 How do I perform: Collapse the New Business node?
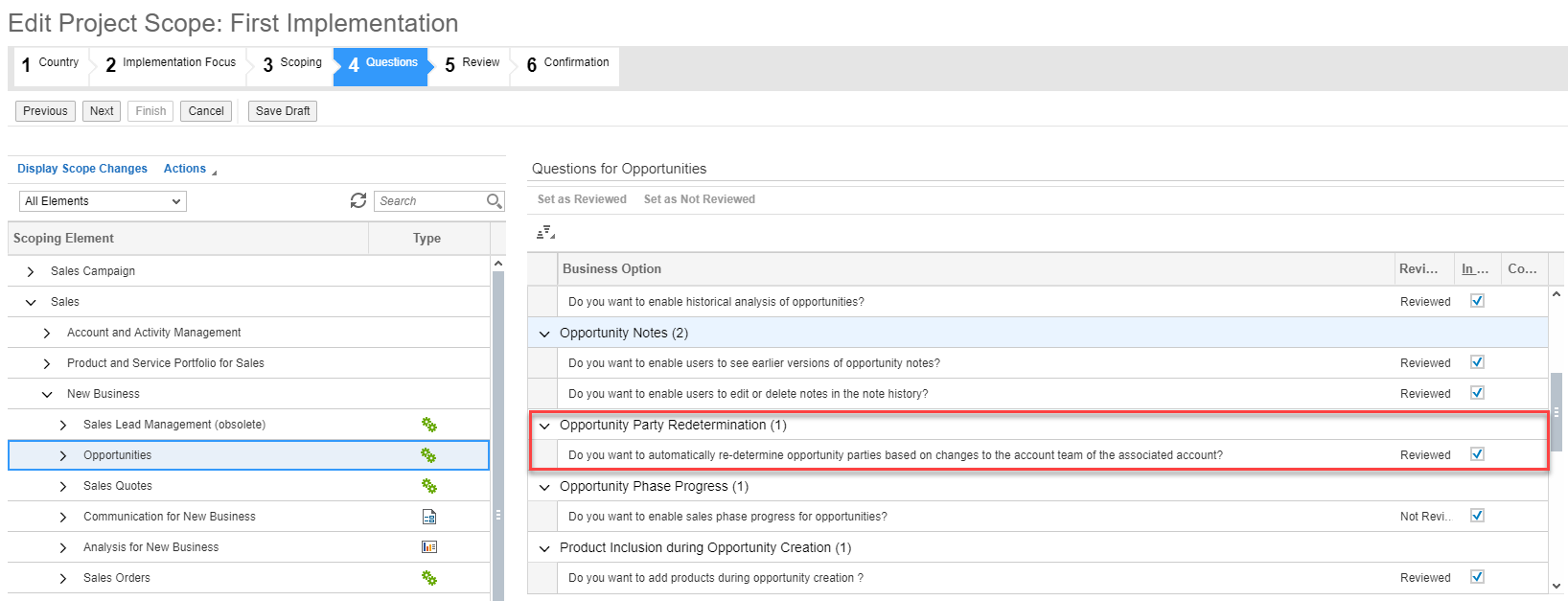[x=47, y=394]
